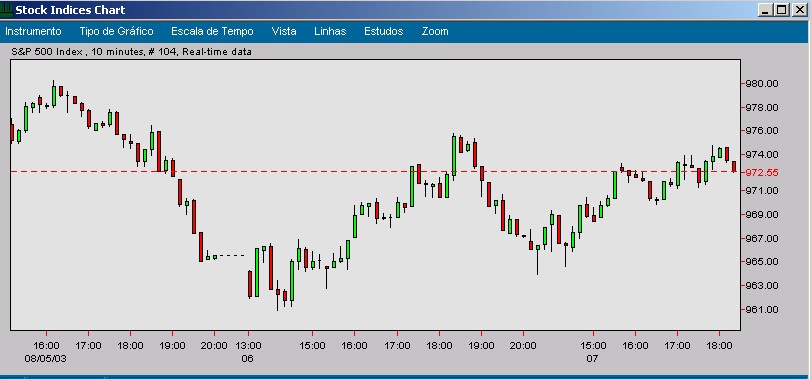The image size is (812, 379).
Task: Click the 971.00 price axis label
Action: [762, 191]
